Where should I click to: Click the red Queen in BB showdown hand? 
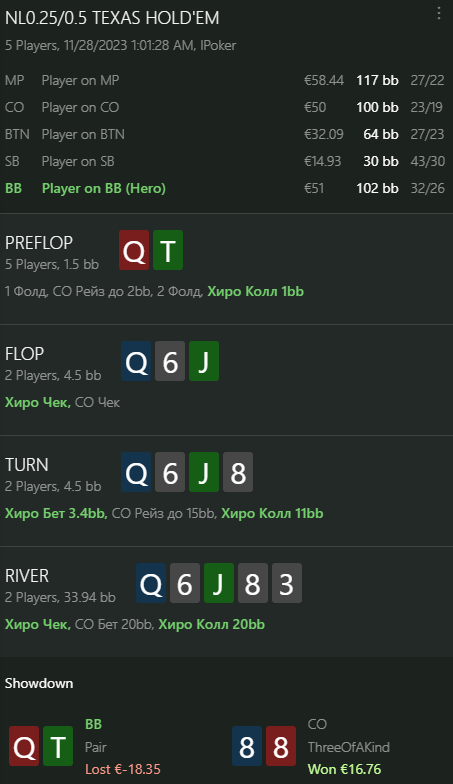24,746
